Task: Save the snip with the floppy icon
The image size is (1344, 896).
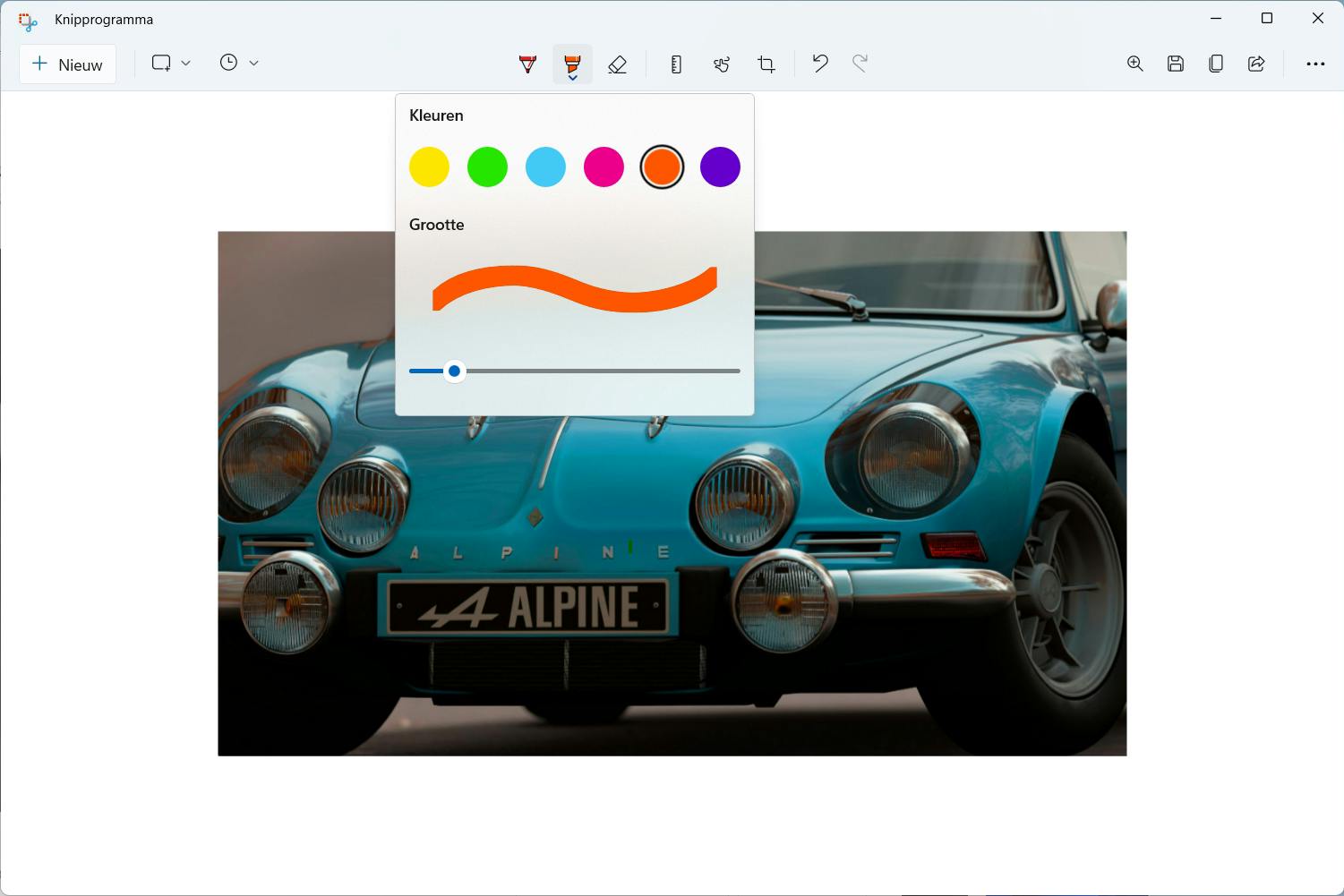Action: 1176,64
